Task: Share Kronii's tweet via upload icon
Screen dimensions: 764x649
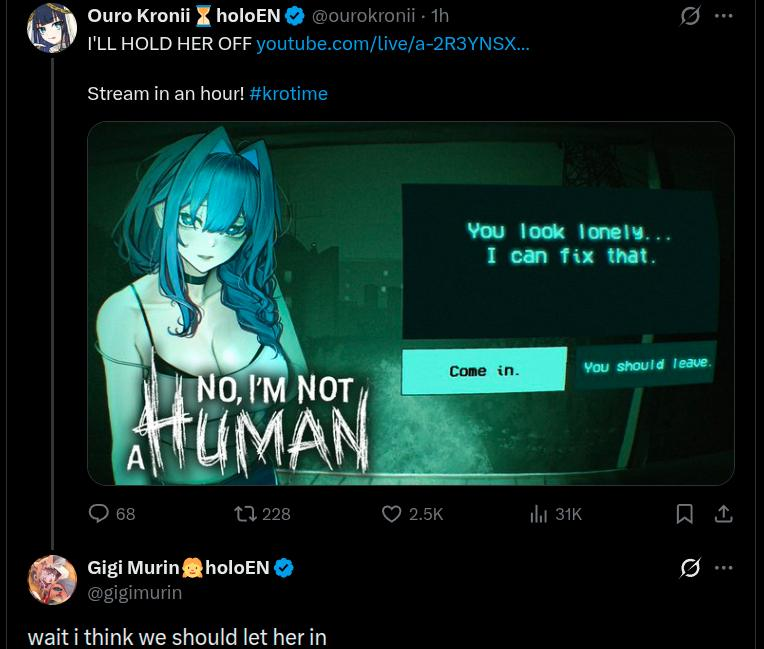Action: [724, 514]
